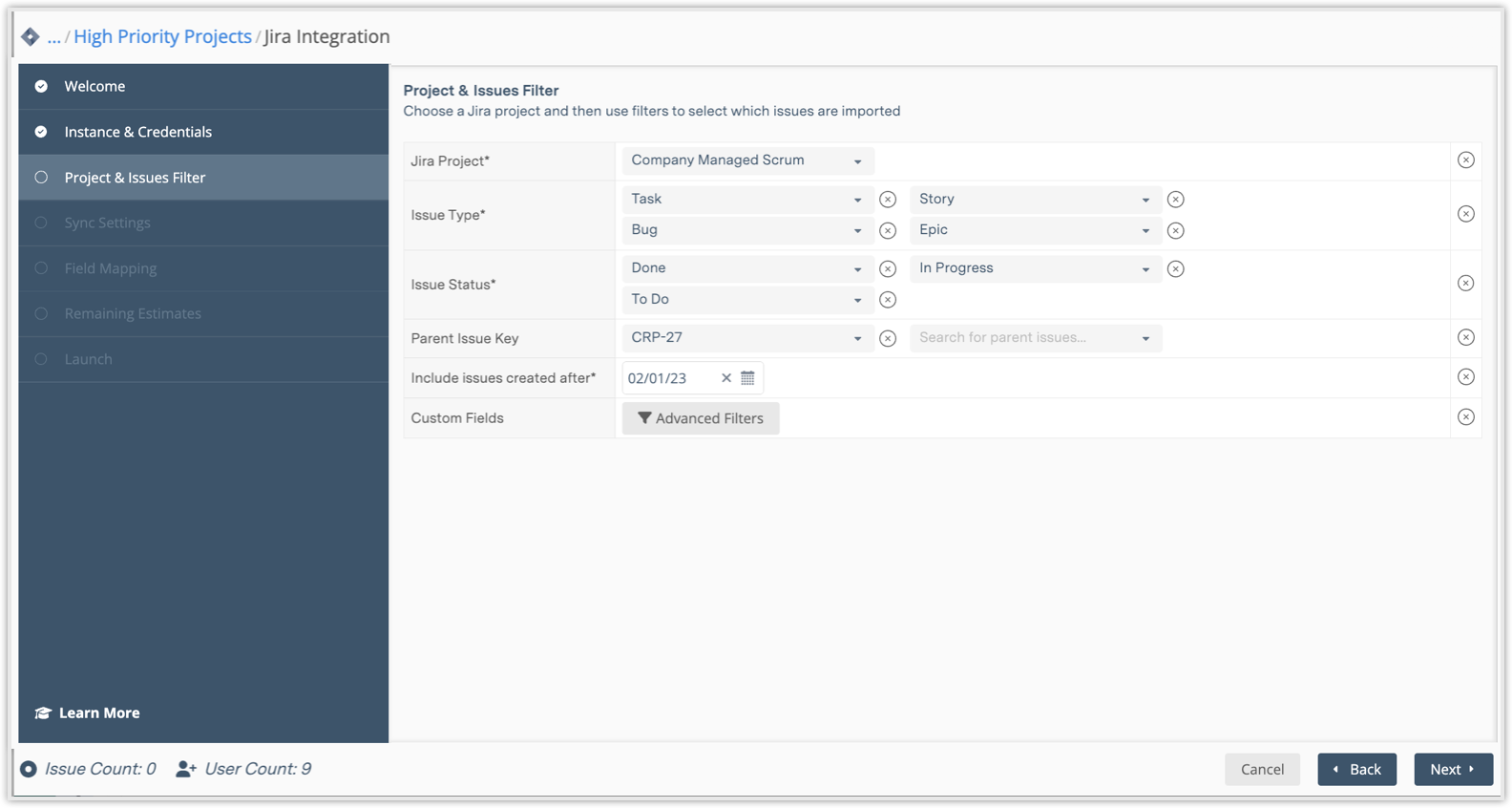Clear the entire Issue Status row
Screen dimensions: 1512x808
[x=1466, y=284]
